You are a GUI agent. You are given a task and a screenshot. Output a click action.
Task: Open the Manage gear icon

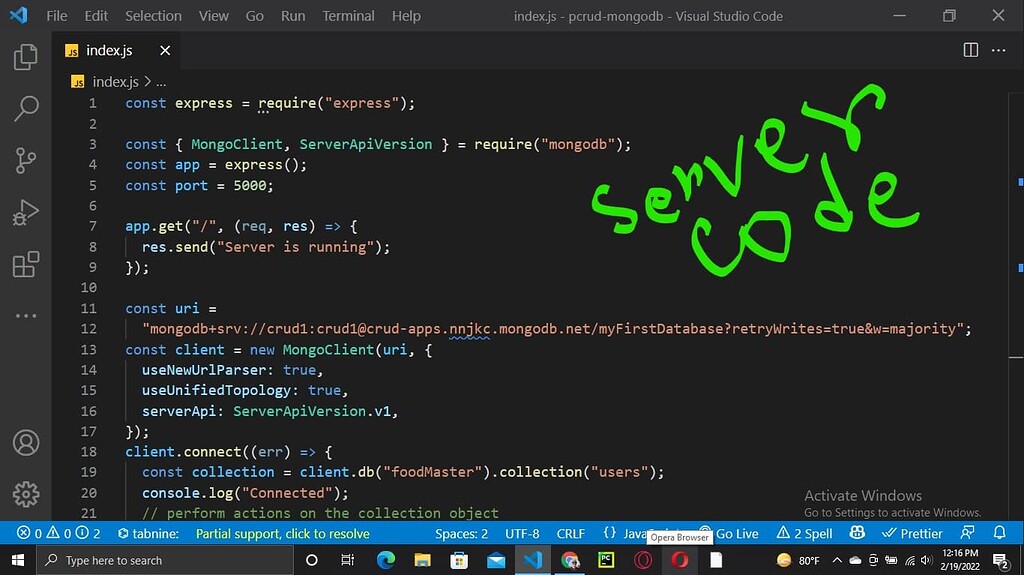point(26,494)
